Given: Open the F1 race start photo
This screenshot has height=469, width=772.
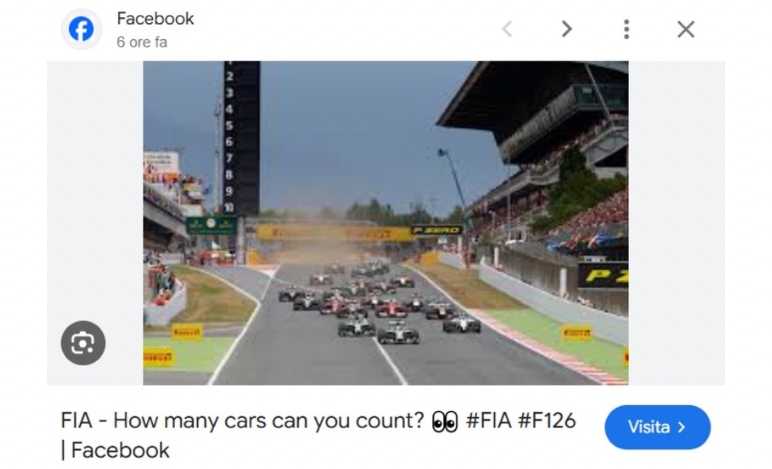Looking at the screenshot, I should 386,222.
